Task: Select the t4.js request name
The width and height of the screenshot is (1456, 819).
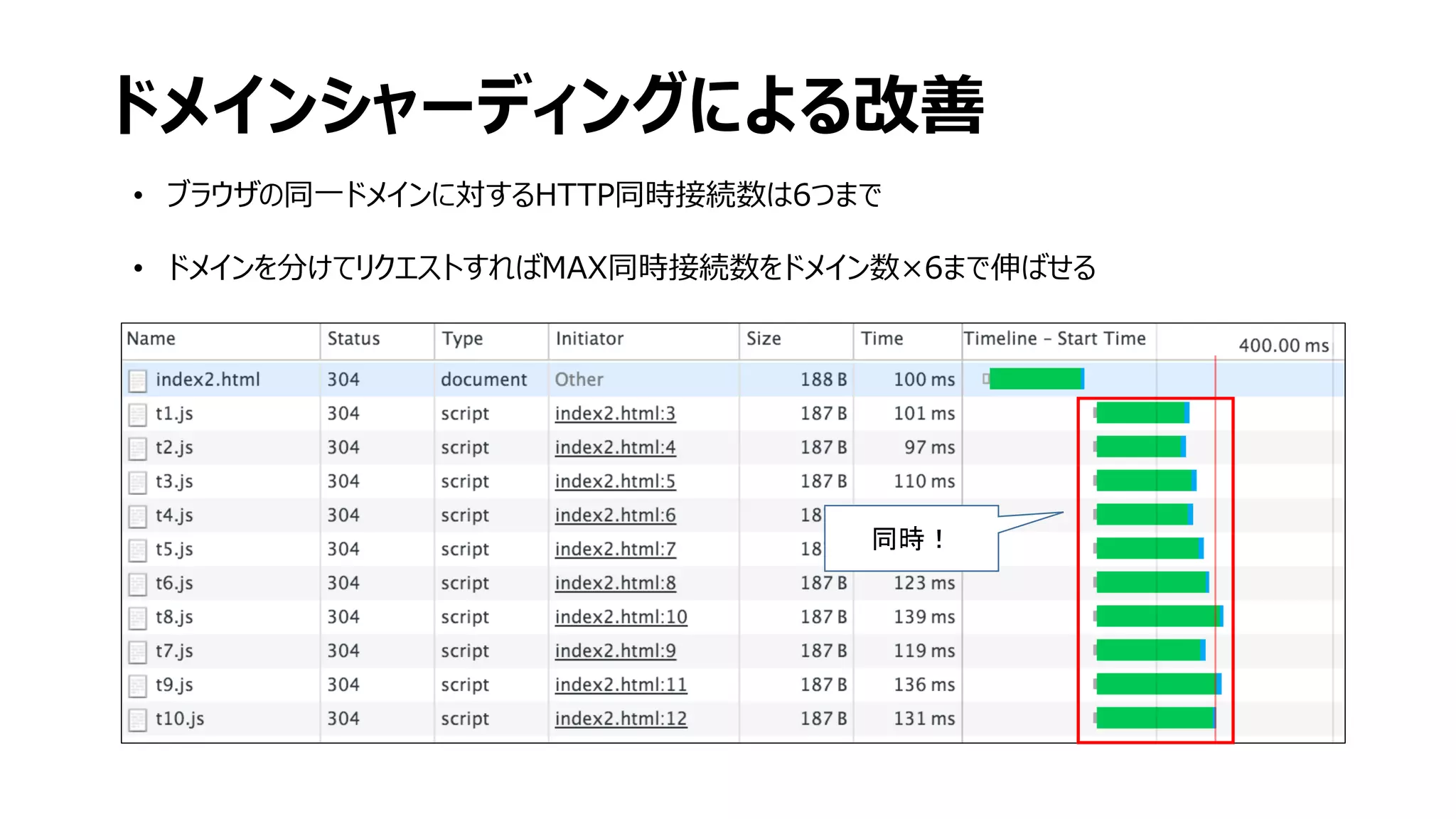Action: click(x=174, y=515)
